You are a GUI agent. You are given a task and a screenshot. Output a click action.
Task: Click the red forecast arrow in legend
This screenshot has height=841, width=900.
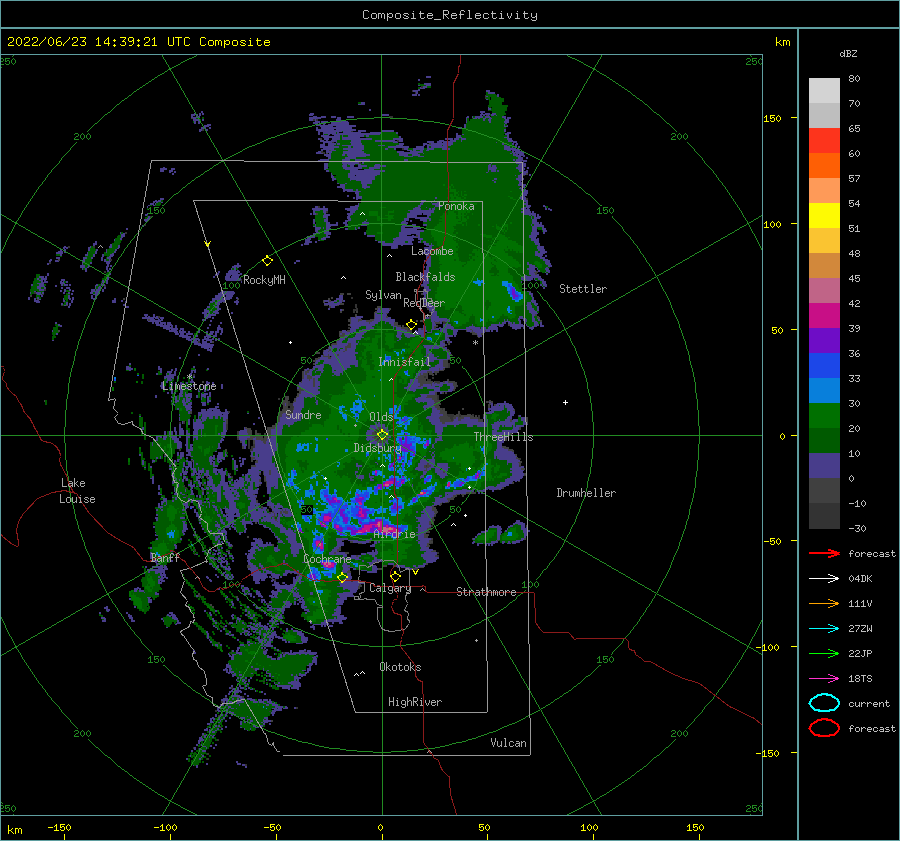[824, 553]
